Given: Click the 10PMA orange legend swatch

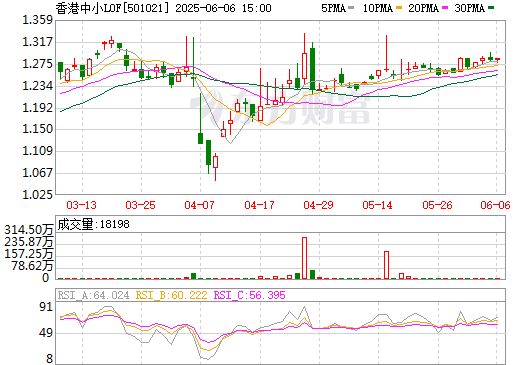Looking at the screenshot, I should pyautogui.click(x=399, y=8).
